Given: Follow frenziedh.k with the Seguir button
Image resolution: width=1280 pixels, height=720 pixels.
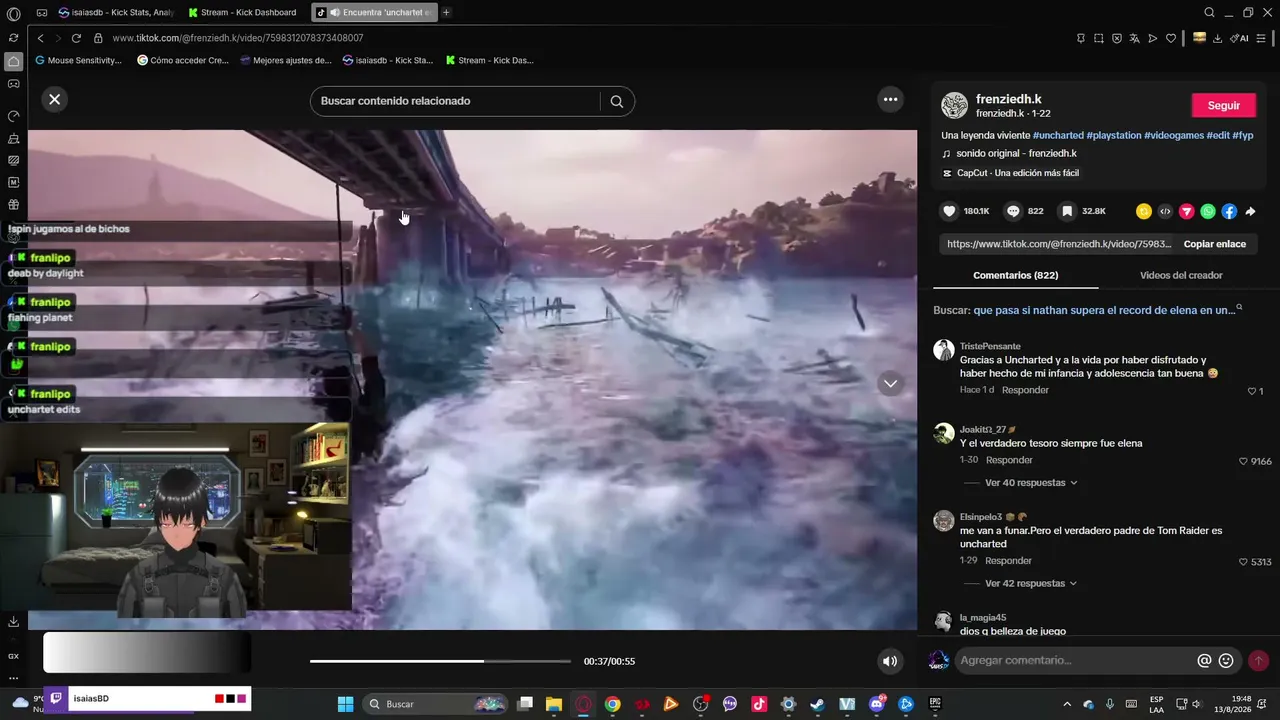Looking at the screenshot, I should click(x=1223, y=105).
